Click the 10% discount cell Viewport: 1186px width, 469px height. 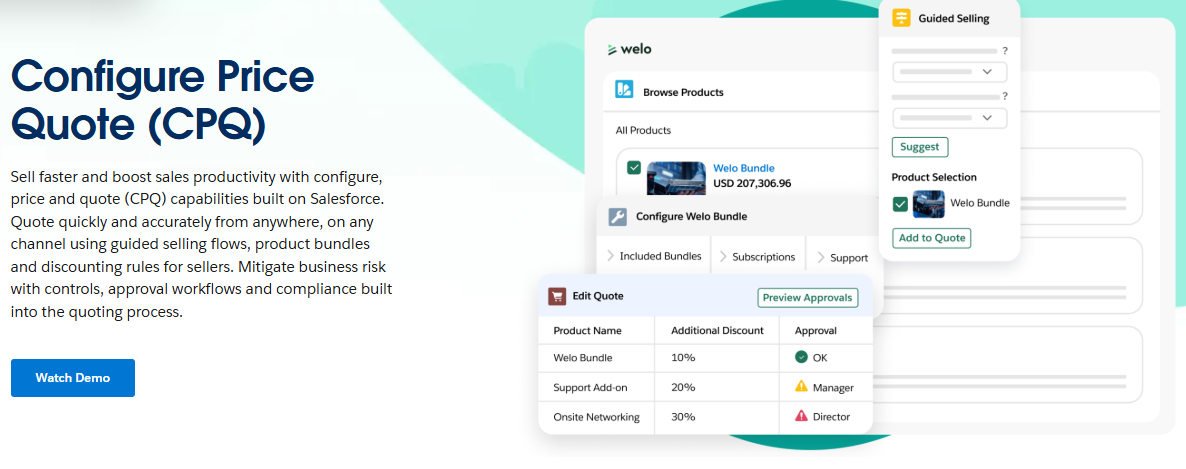tap(683, 358)
